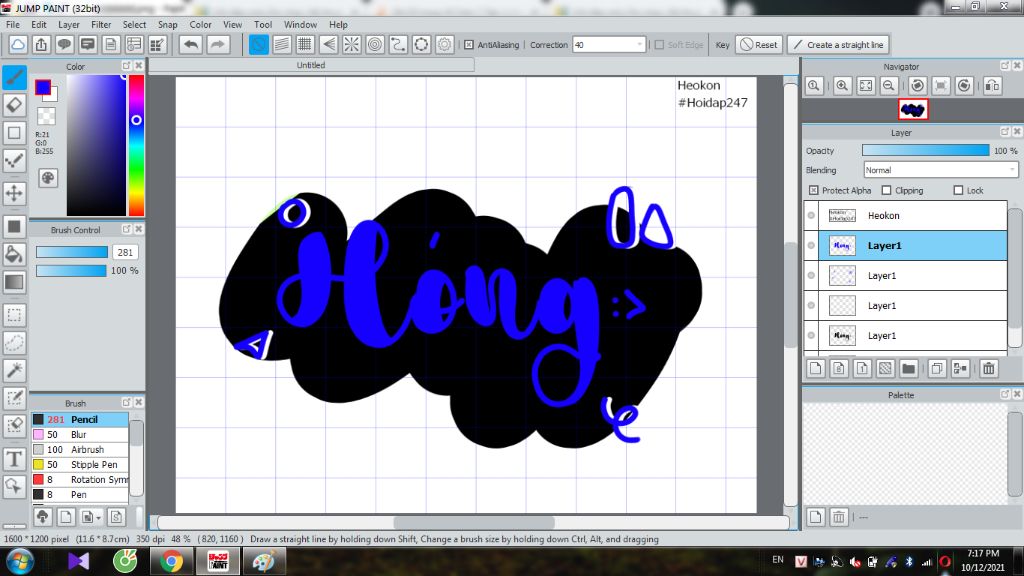Click the rainbow hue bar
The height and width of the screenshot is (576, 1024).
pos(136,145)
